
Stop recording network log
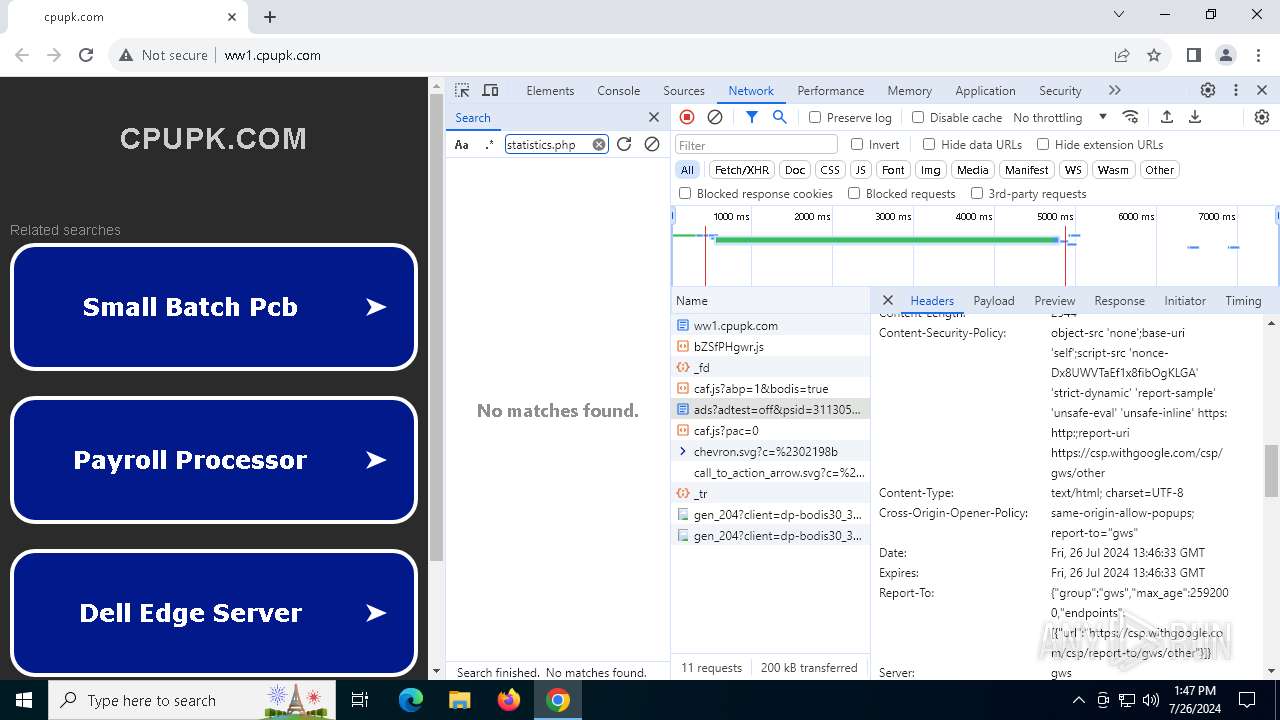coord(687,117)
